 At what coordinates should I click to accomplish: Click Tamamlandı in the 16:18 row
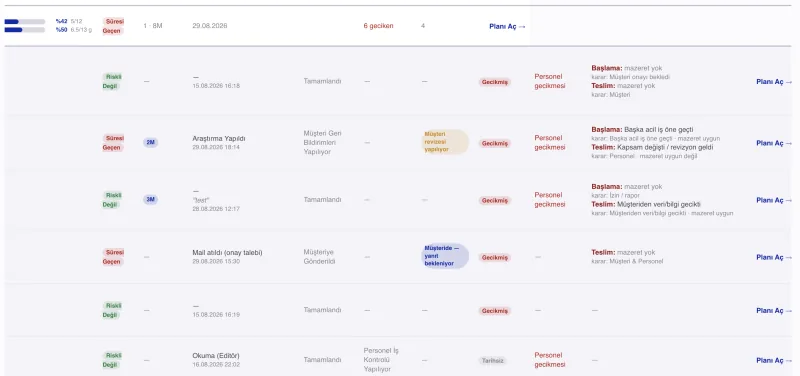[322, 82]
